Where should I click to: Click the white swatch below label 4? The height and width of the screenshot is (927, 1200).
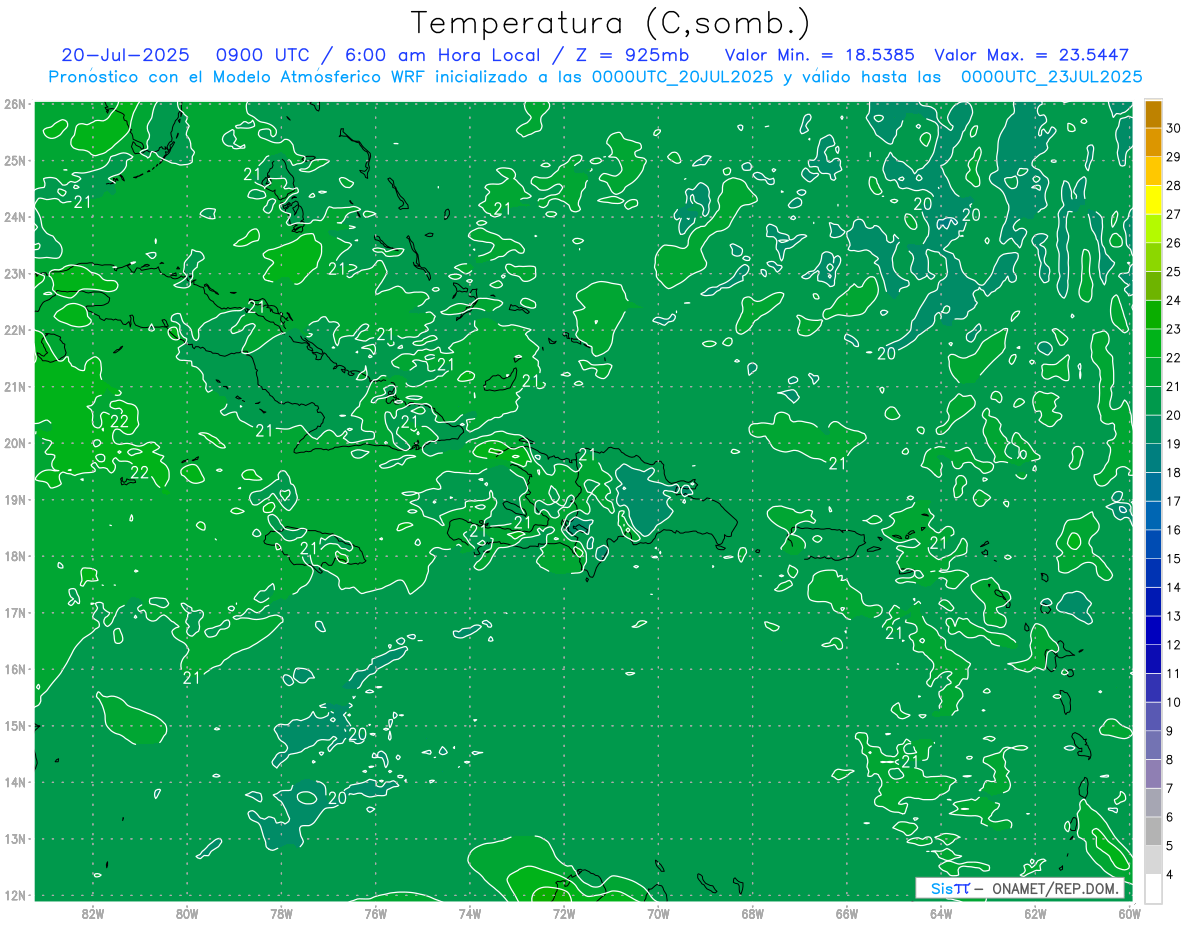pyautogui.click(x=1153, y=888)
